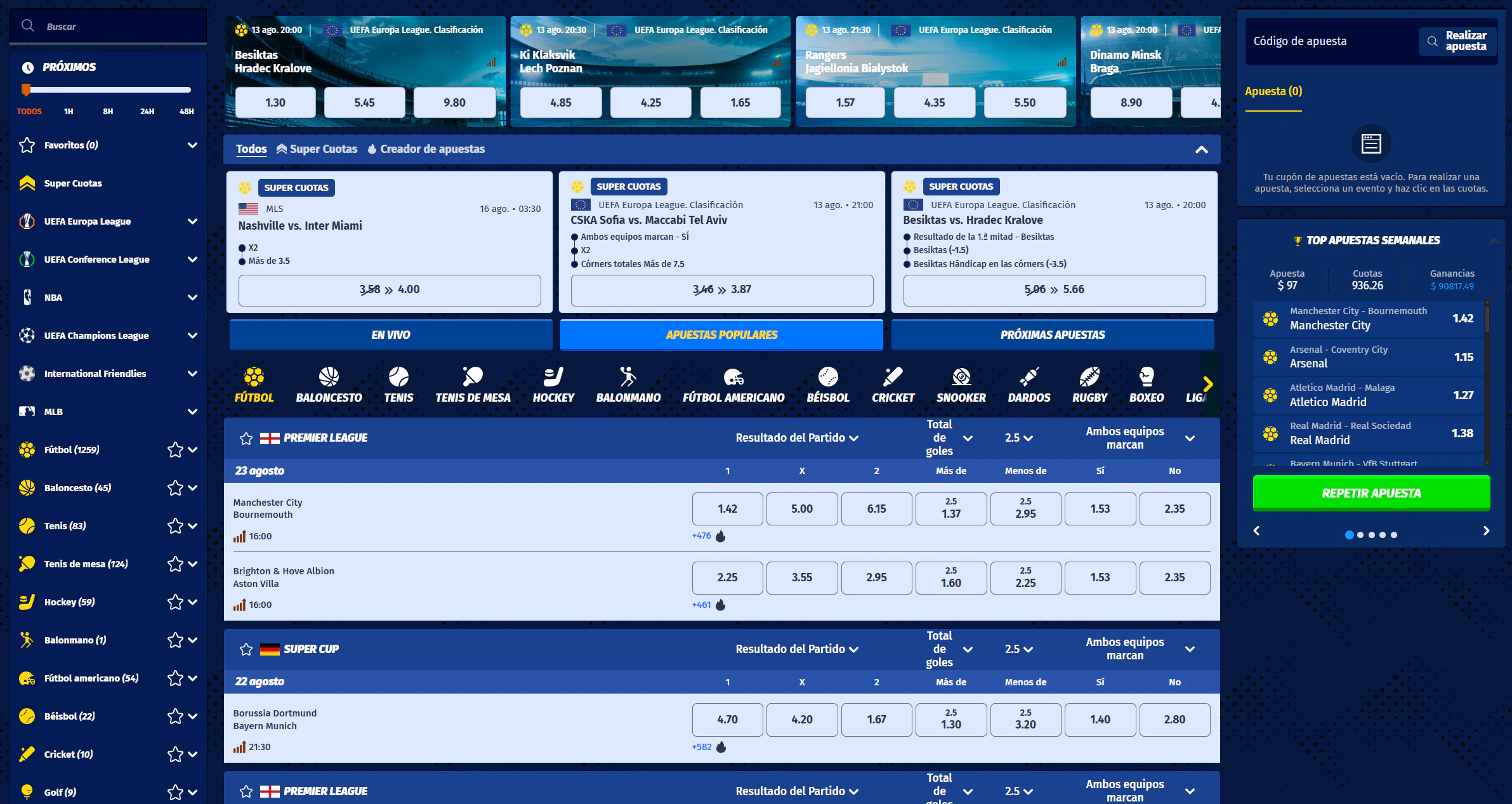Expand the NBA sidebar entry
Screen dimensions: 1512x804
pos(192,298)
